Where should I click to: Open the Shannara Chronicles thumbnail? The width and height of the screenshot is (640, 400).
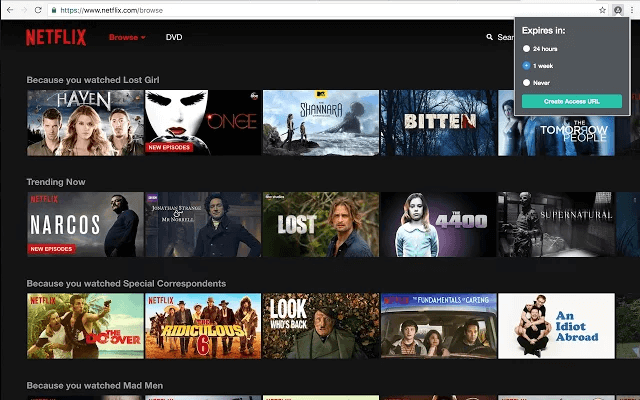(321, 123)
